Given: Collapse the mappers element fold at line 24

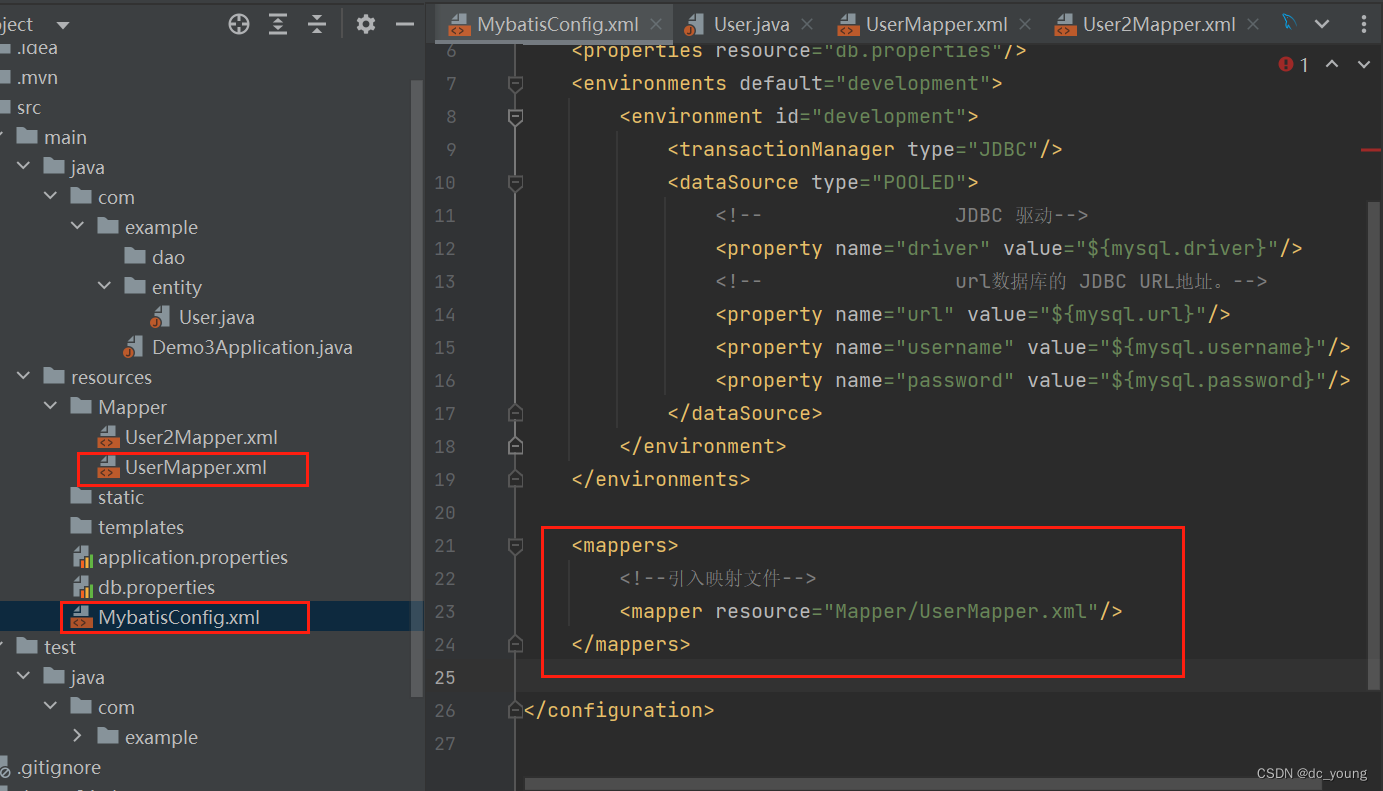Looking at the screenshot, I should [x=515, y=644].
